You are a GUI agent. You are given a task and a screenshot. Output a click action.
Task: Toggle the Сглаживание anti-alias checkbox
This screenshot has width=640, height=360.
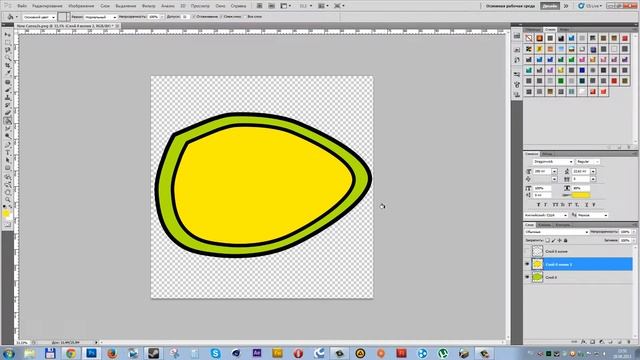coord(194,17)
